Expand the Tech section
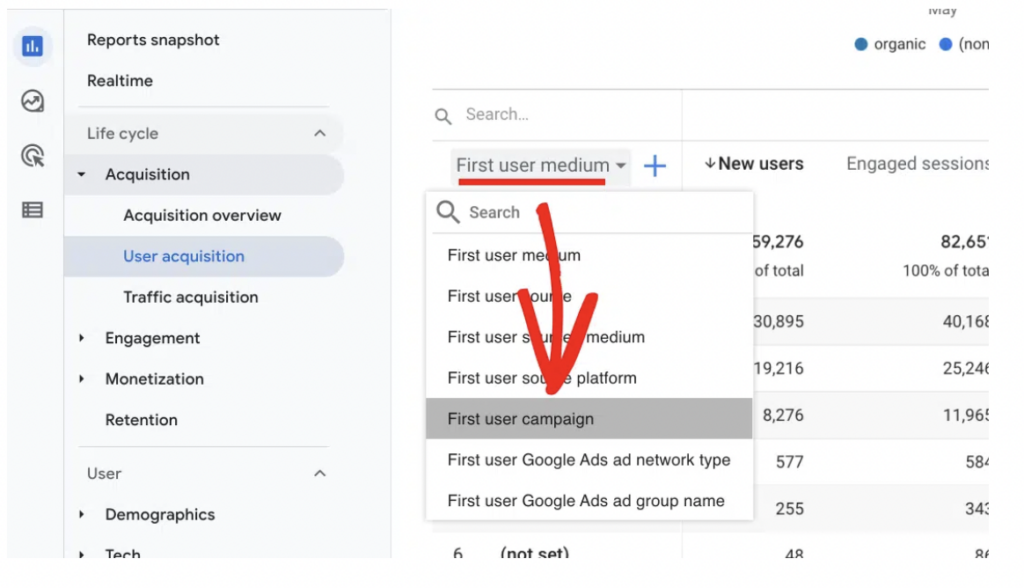This screenshot has width=1024, height=588. pos(82,554)
